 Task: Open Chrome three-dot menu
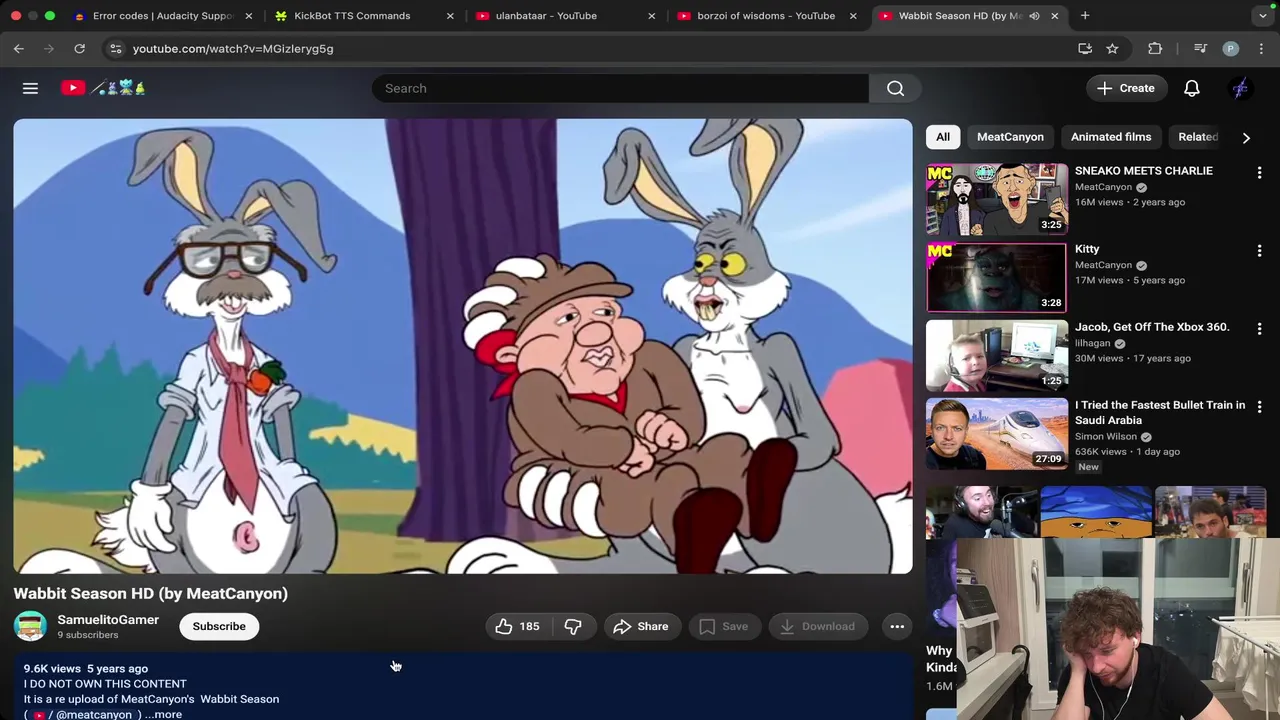pyautogui.click(x=1262, y=48)
